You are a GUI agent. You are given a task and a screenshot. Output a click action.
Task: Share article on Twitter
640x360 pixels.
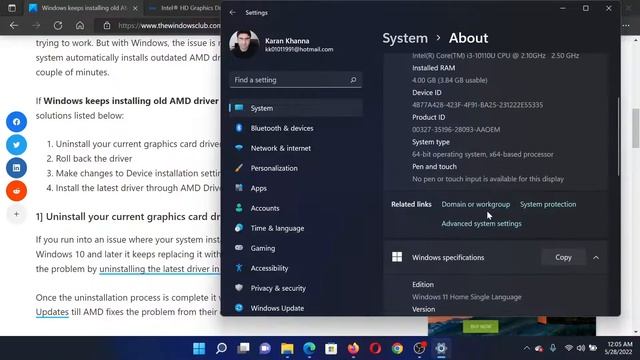point(16,145)
